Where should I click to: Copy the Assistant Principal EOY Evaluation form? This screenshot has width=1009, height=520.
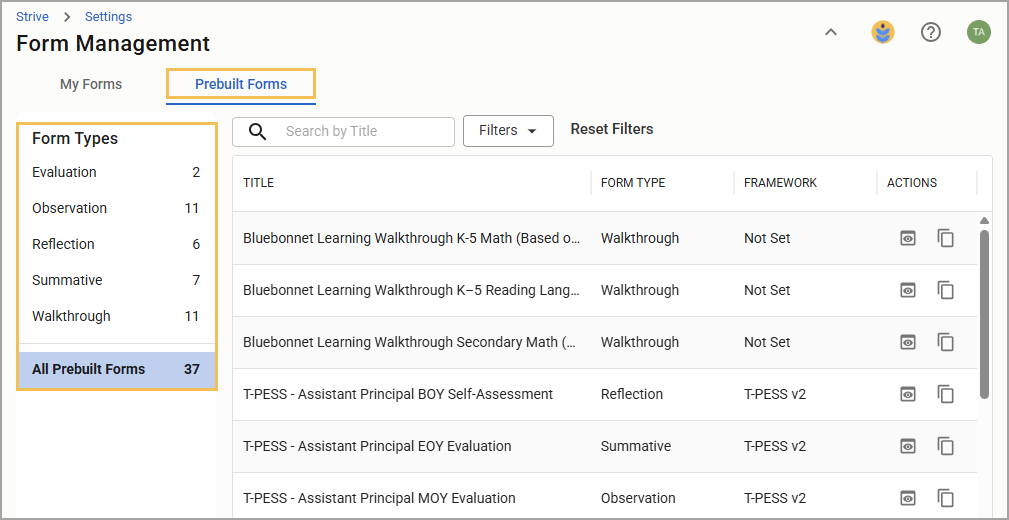click(x=945, y=446)
